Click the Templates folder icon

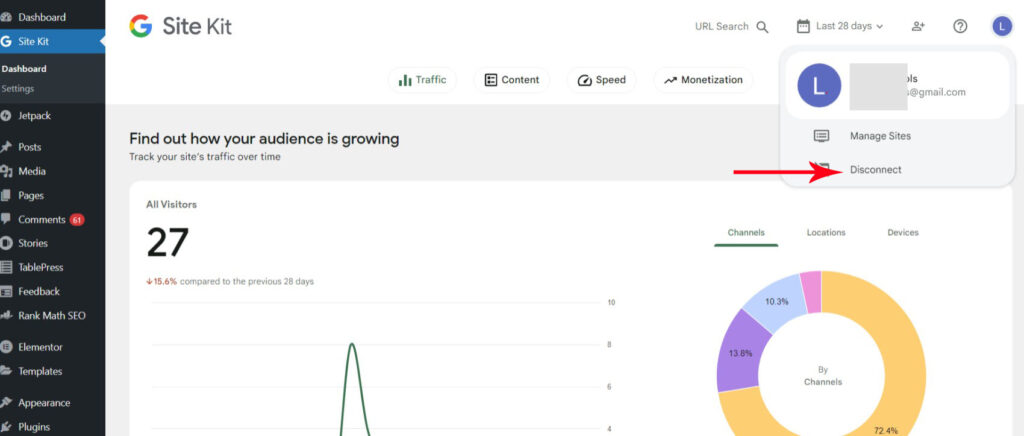(x=7, y=371)
